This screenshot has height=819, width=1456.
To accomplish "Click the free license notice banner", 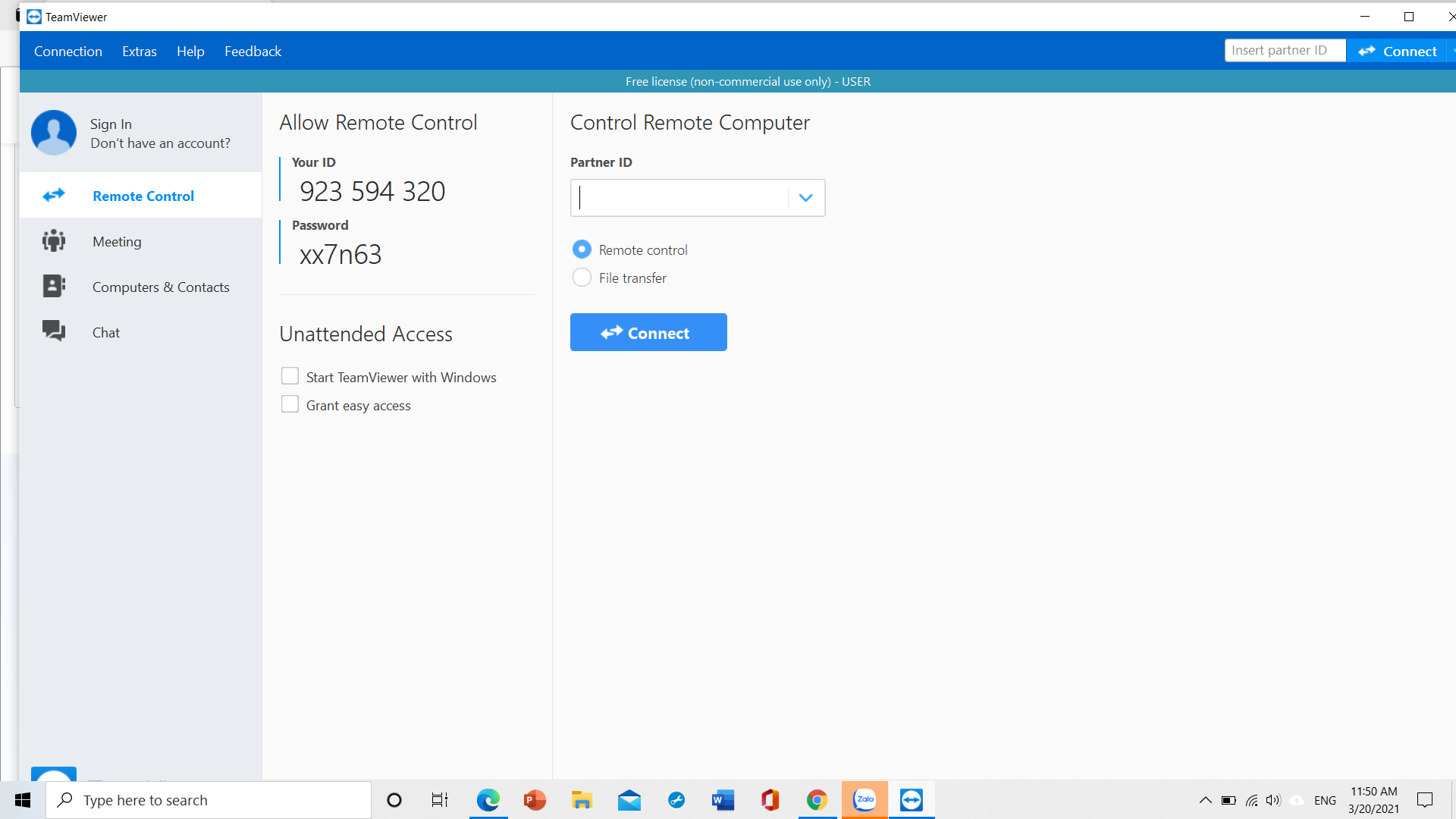I will click(x=748, y=81).
